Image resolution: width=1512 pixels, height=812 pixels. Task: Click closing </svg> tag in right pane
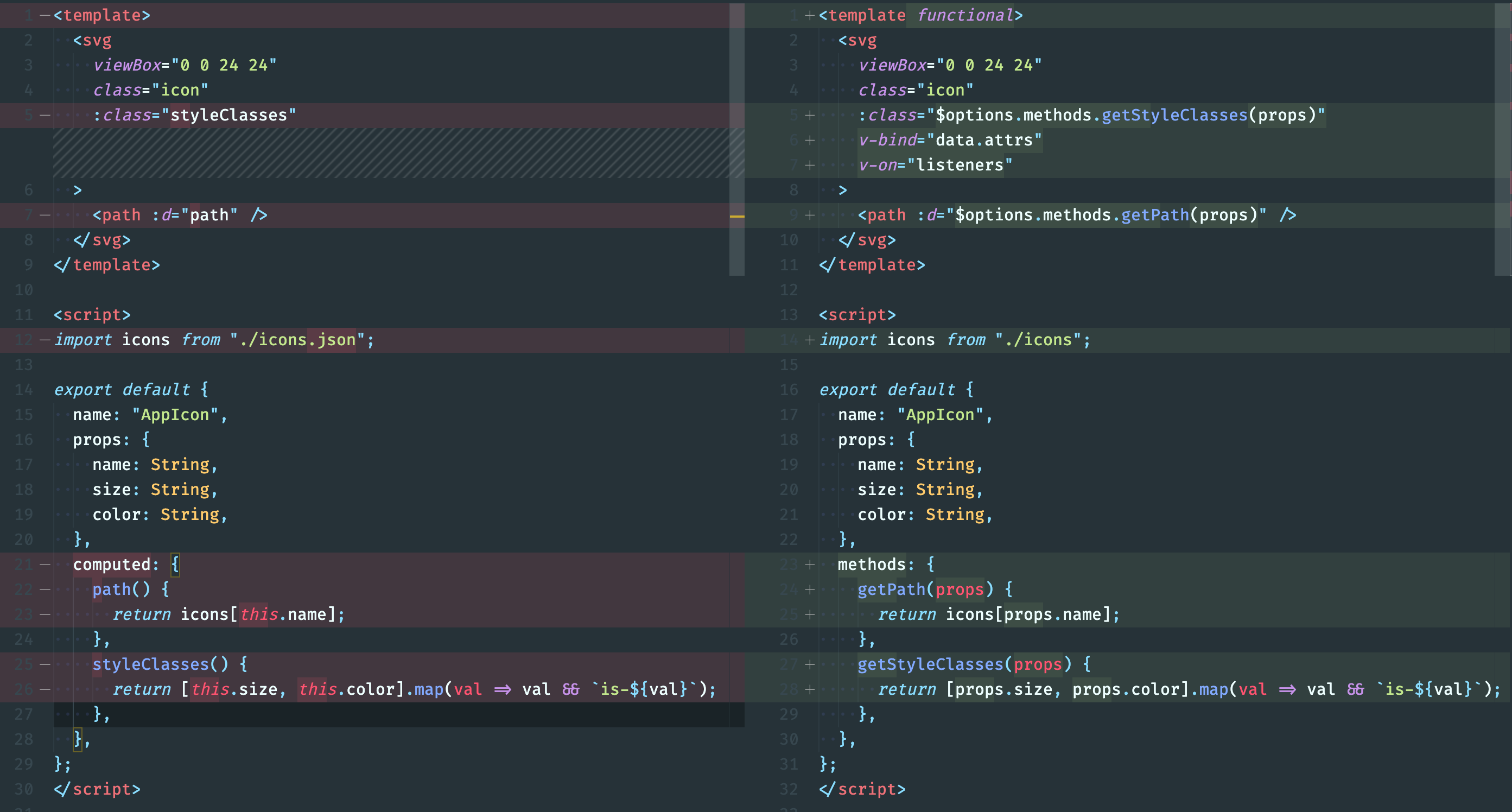click(x=867, y=240)
